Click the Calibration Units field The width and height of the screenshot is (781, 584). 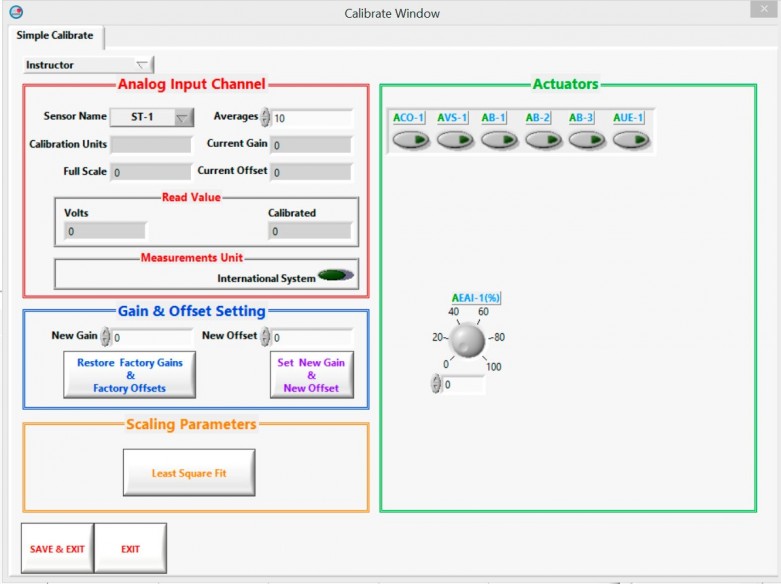coord(151,145)
